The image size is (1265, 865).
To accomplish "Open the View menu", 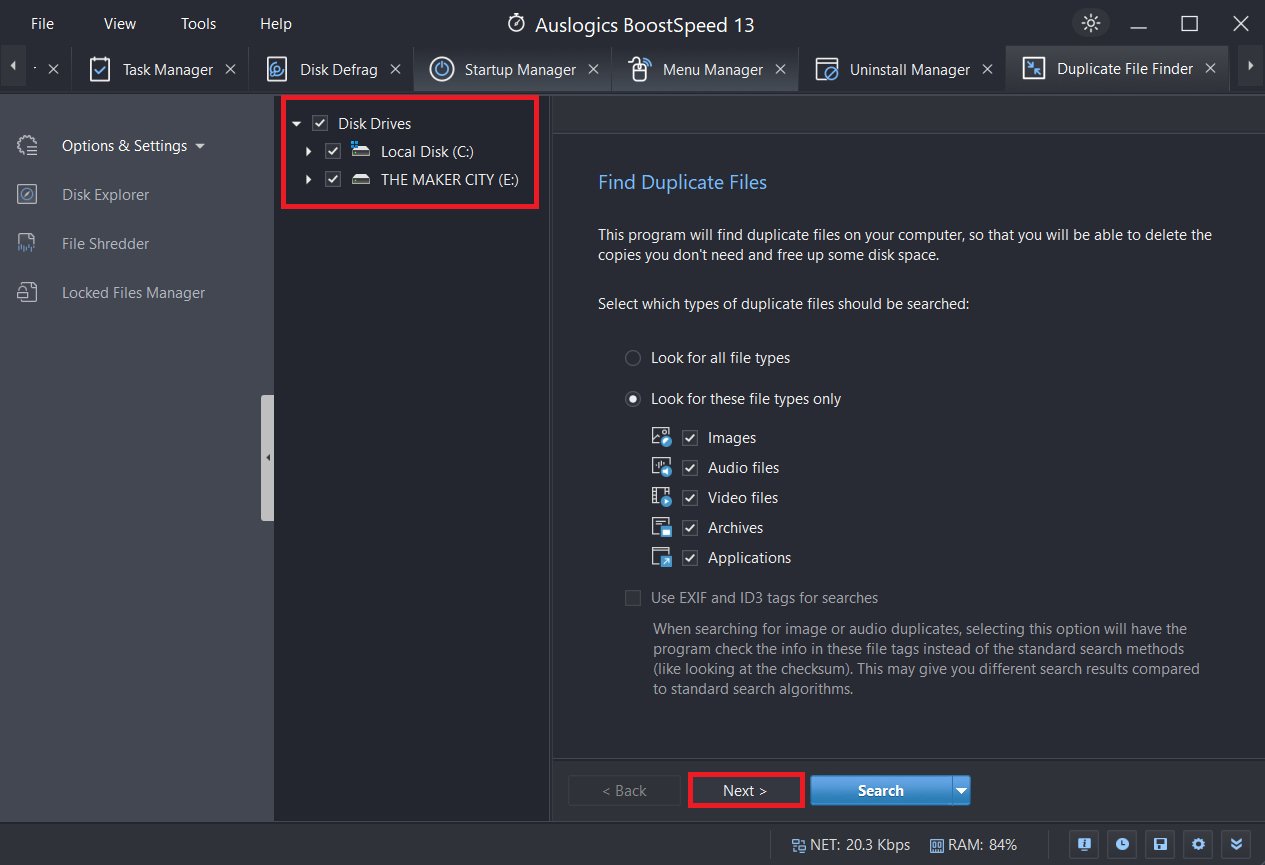I will [x=120, y=23].
